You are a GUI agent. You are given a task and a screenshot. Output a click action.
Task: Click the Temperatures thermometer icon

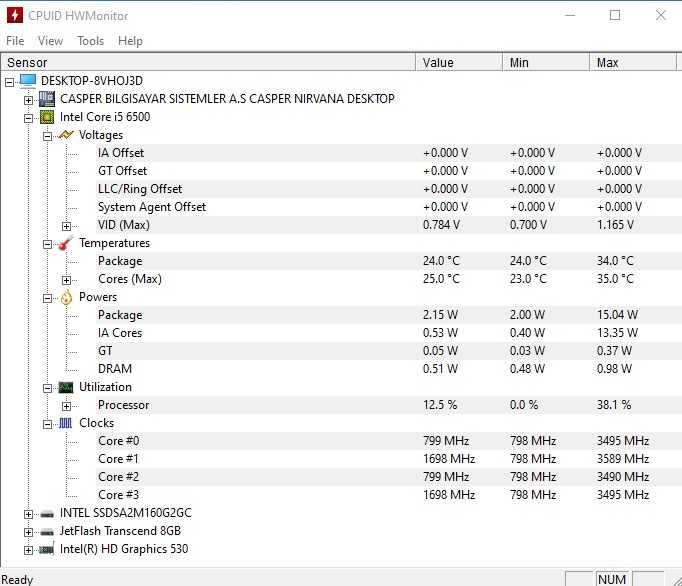pos(66,243)
